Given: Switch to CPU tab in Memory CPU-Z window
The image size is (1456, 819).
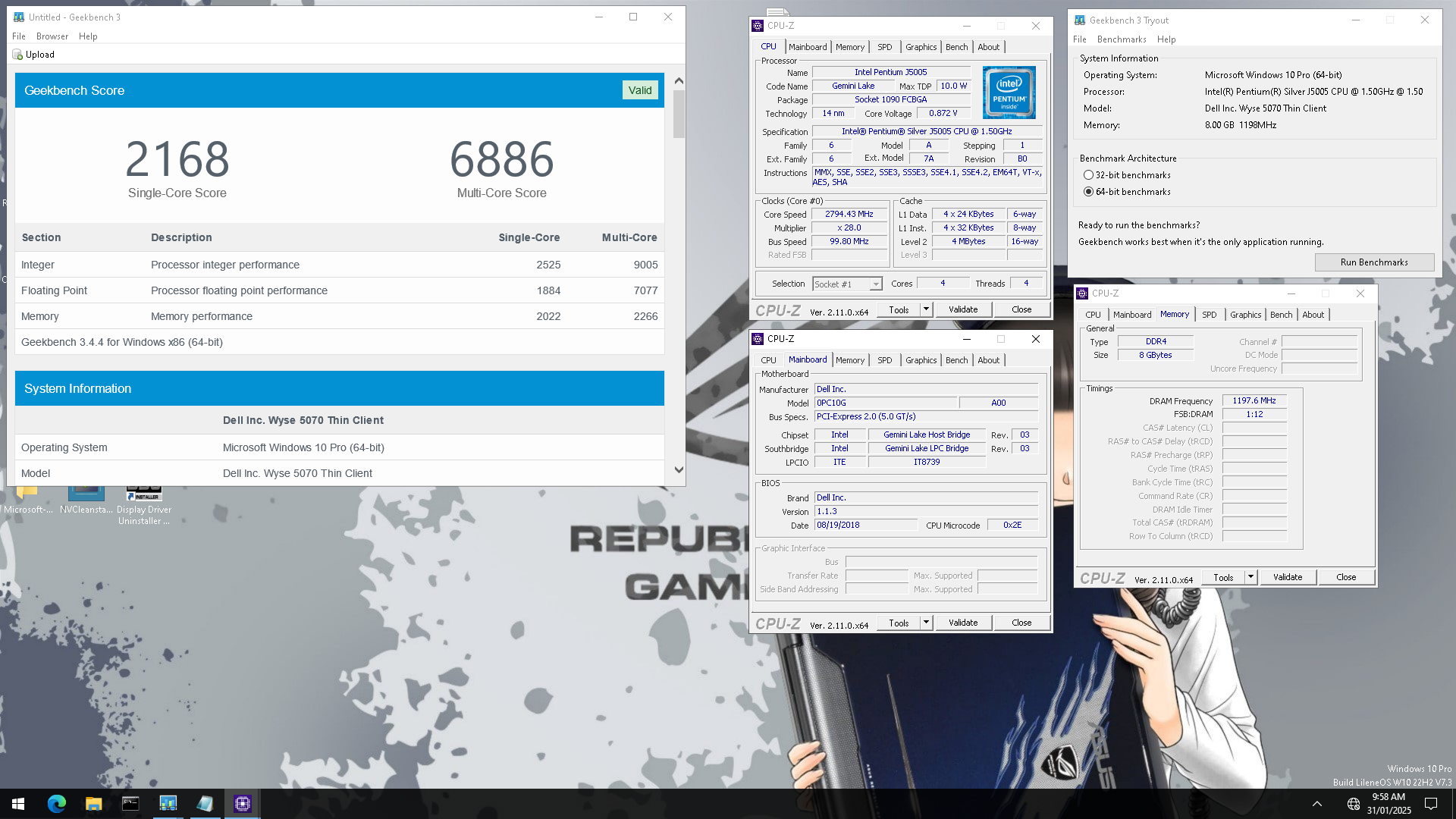Looking at the screenshot, I should pos(1093,315).
